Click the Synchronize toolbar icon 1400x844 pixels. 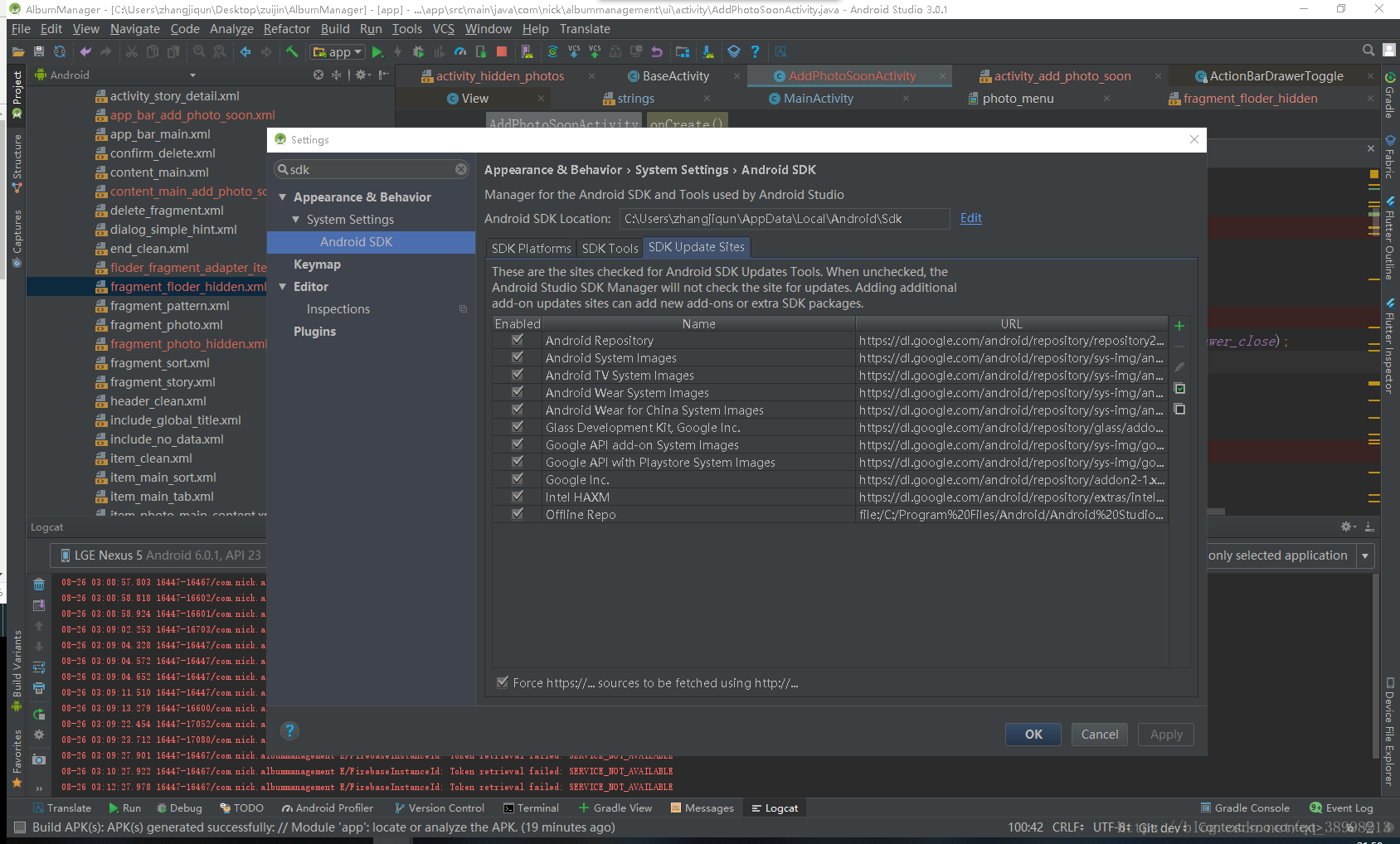click(60, 51)
